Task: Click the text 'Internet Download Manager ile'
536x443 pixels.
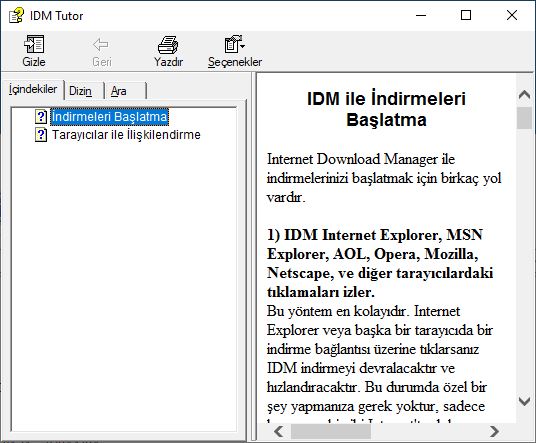Action: [361, 159]
